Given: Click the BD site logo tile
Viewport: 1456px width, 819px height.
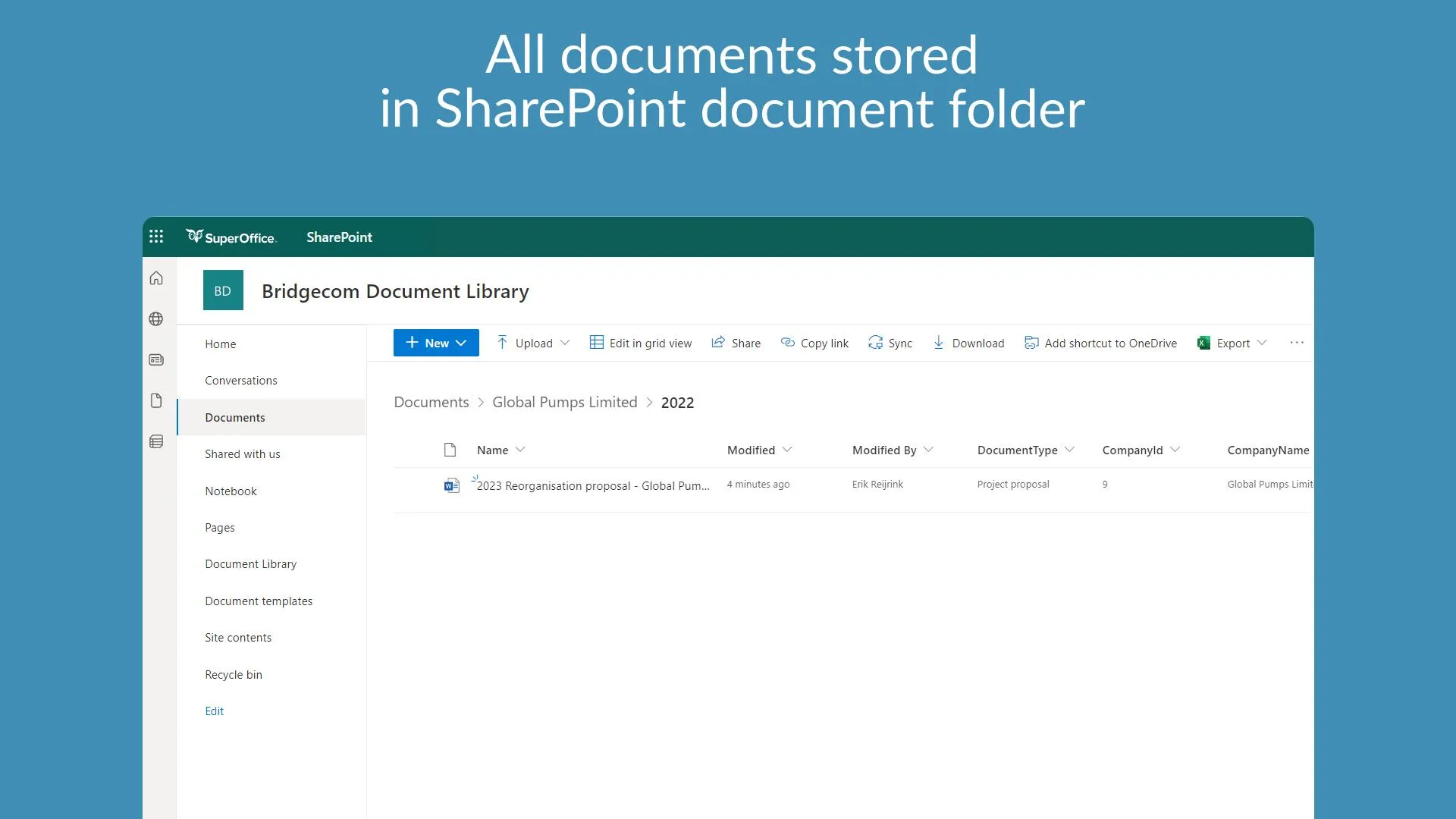Looking at the screenshot, I should [223, 290].
